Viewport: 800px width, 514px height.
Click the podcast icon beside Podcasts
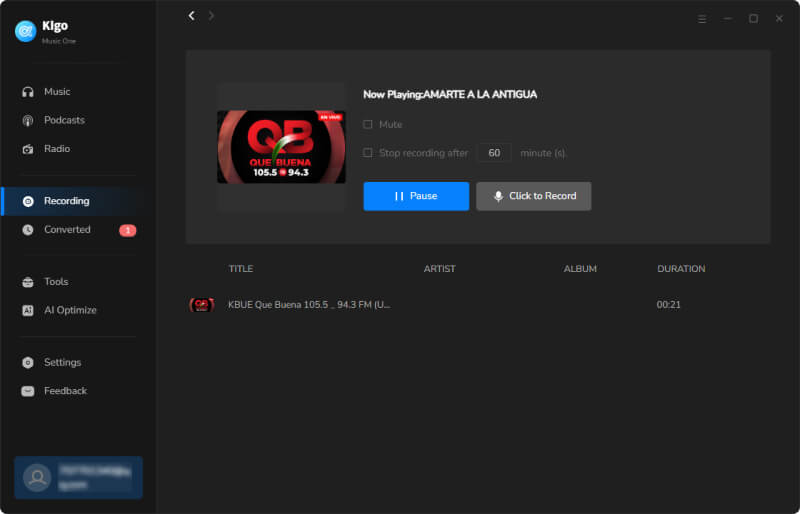tap(28, 120)
